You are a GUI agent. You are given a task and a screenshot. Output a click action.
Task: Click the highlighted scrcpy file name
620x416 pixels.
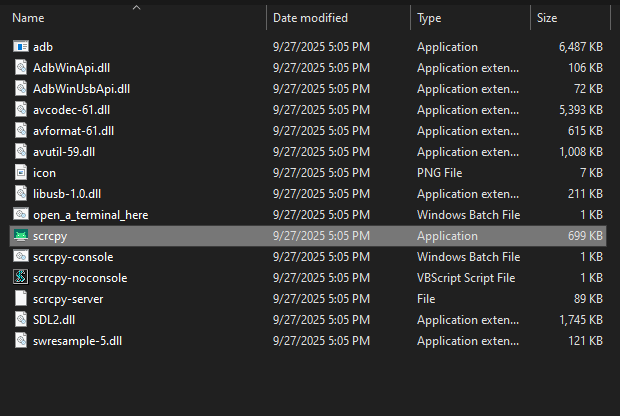50,236
